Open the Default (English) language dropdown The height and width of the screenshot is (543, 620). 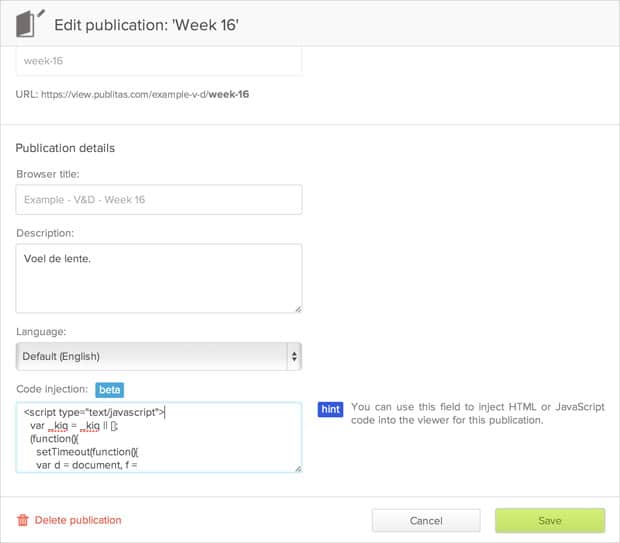(158, 356)
